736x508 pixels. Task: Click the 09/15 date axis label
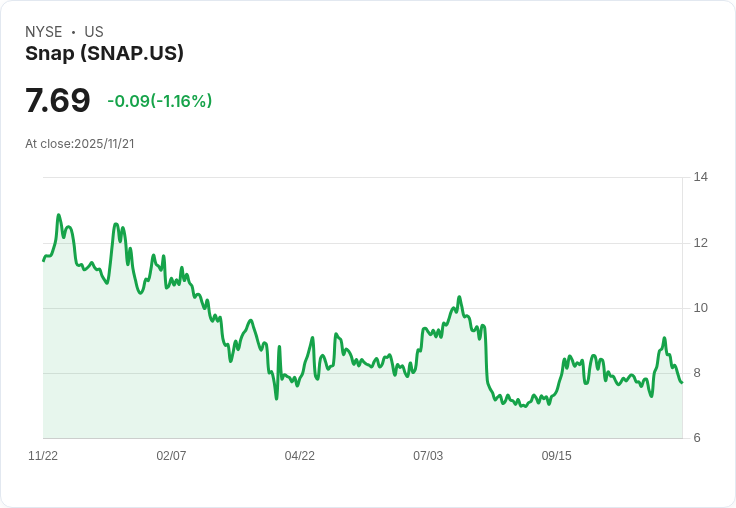[556, 456]
